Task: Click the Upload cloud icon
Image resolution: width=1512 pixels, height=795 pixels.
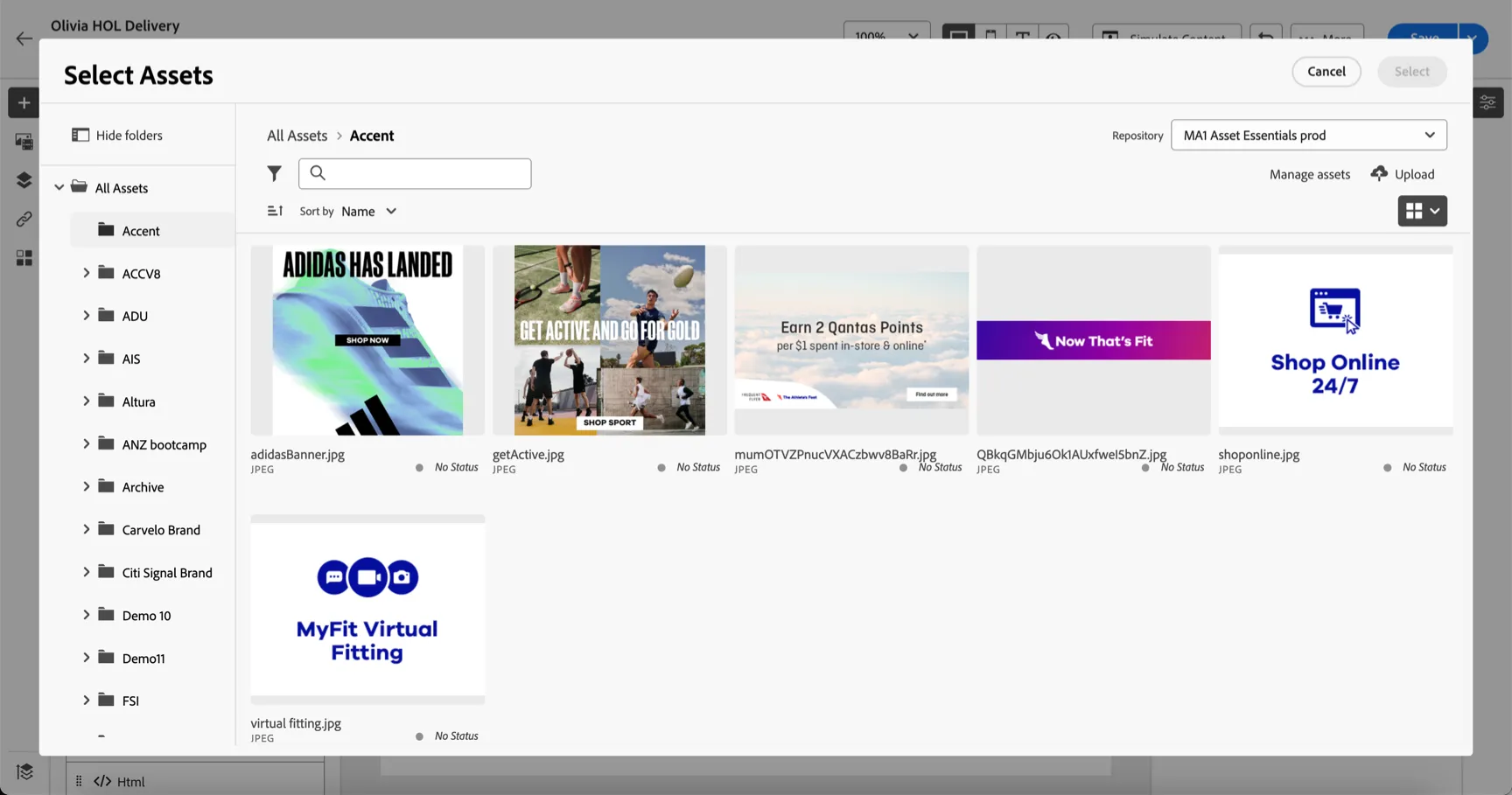Action: [1379, 173]
